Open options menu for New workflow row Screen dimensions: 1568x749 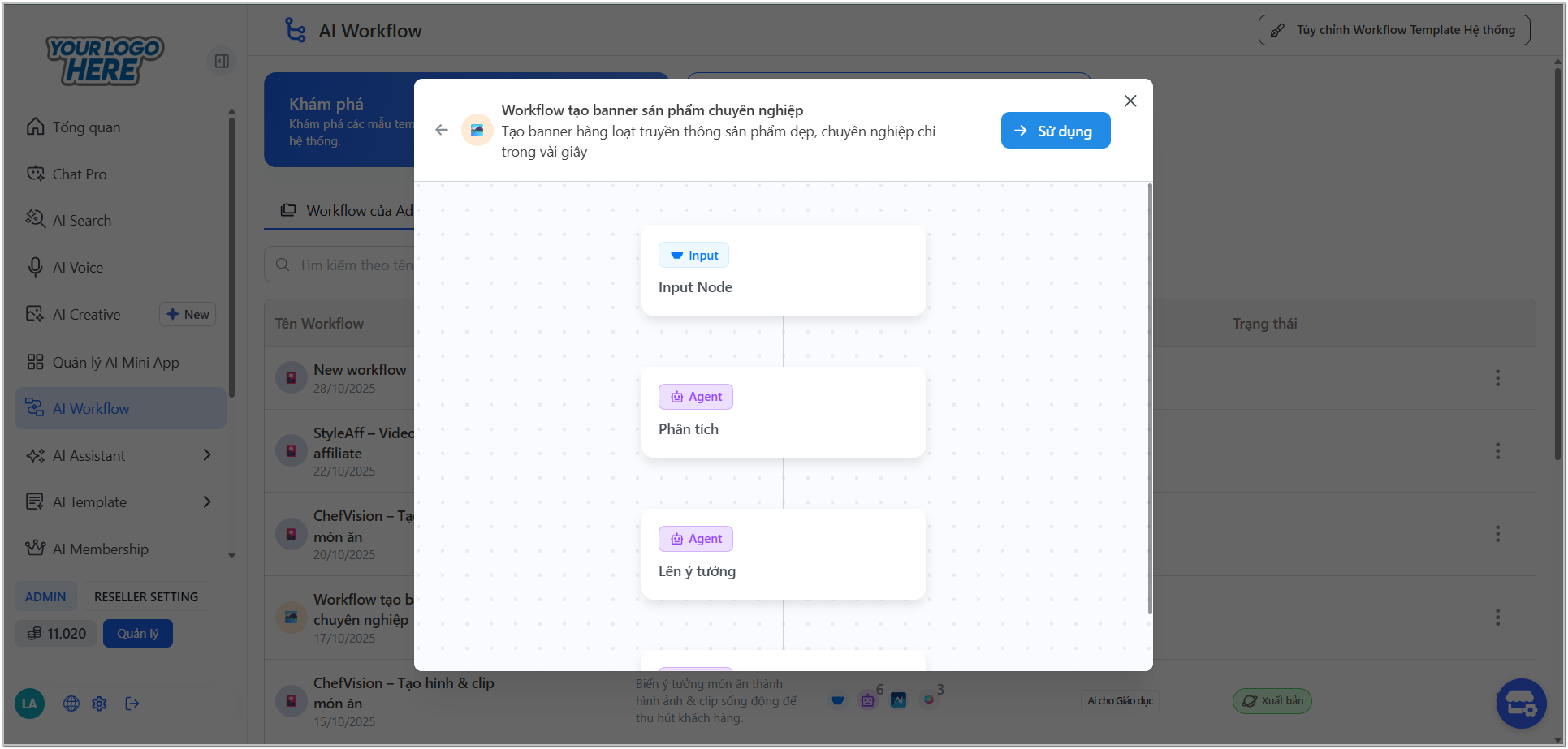pyautogui.click(x=1497, y=378)
